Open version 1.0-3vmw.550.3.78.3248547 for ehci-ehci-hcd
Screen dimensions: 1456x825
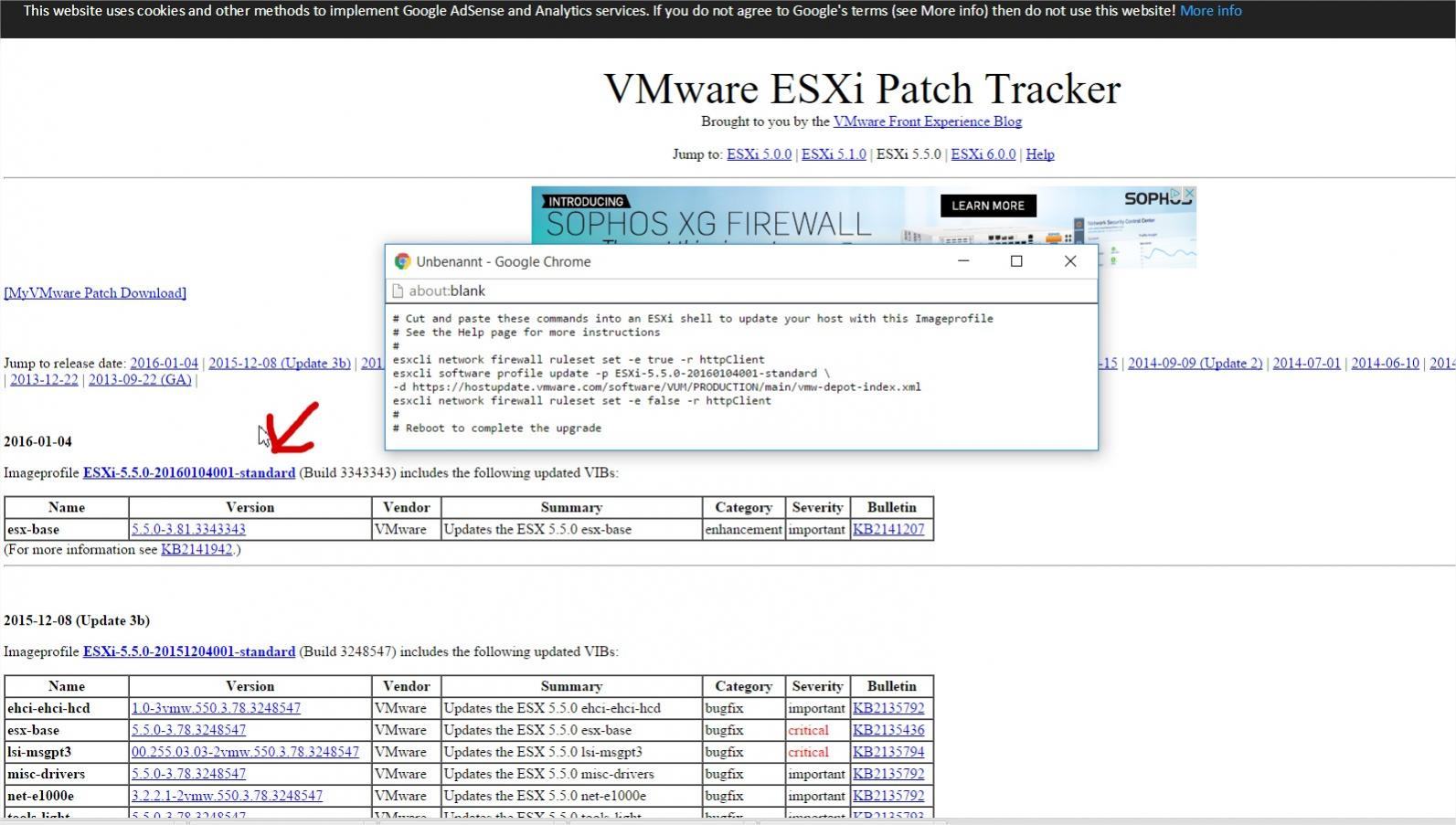[x=216, y=709]
